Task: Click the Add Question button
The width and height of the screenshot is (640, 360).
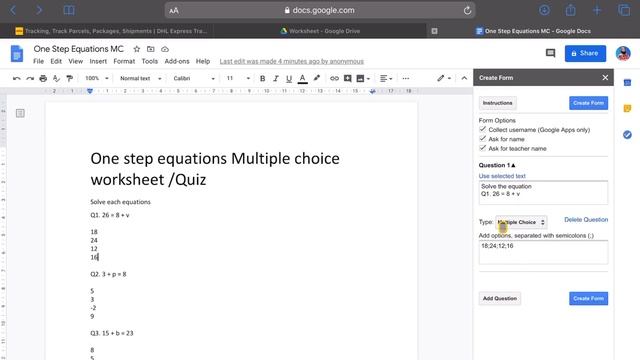Action: [x=500, y=298]
